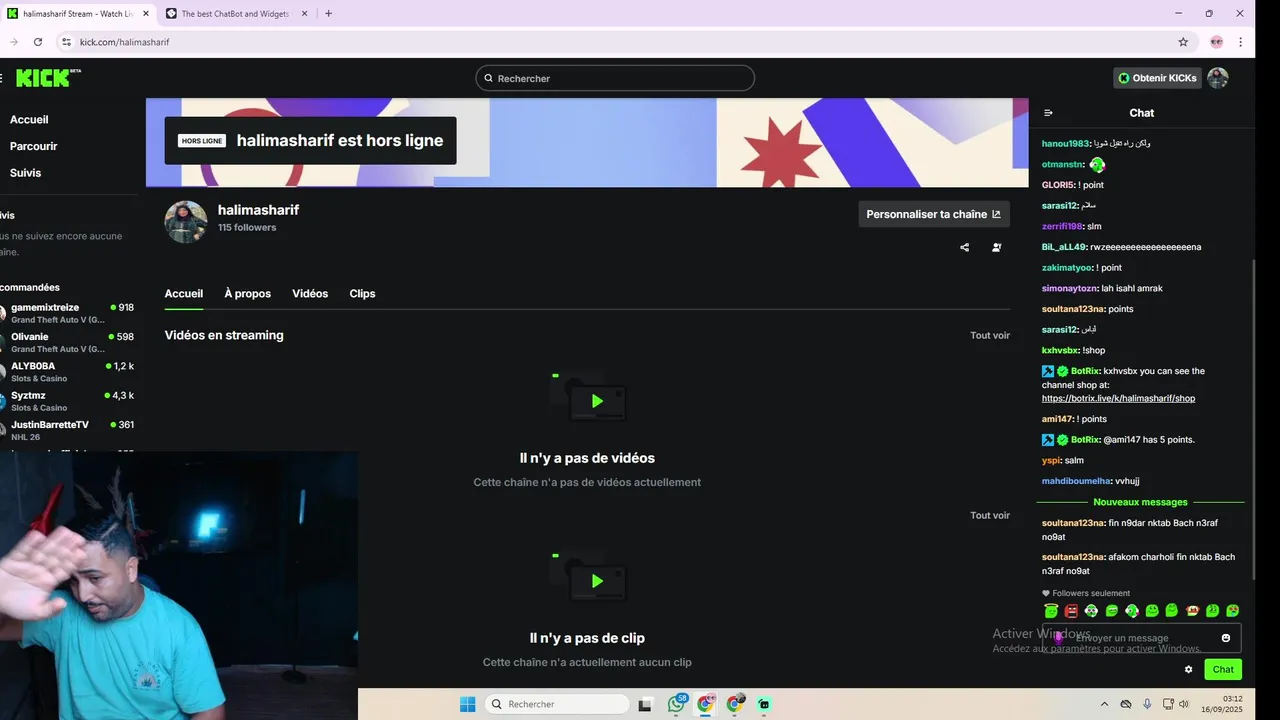
Task: Open the Accueil channel tab
Action: pos(184,294)
